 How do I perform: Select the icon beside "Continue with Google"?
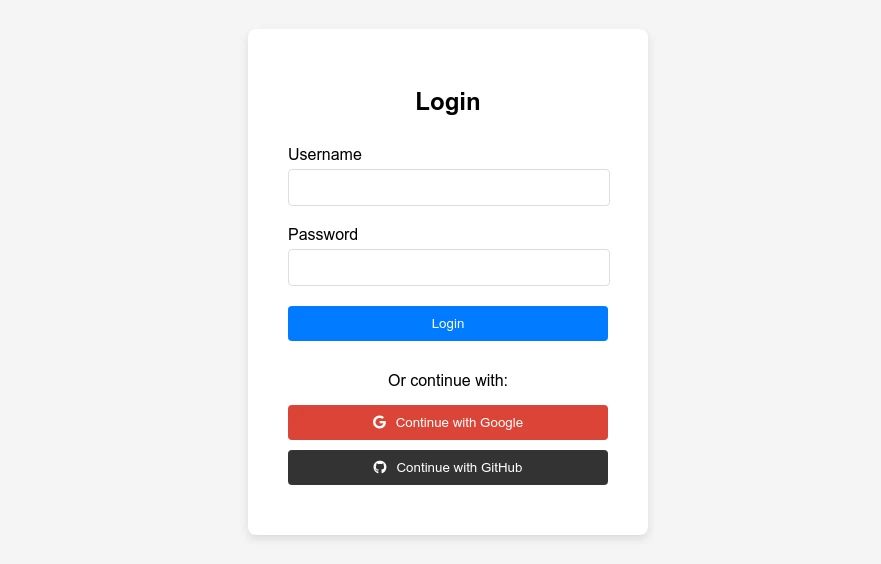click(x=380, y=422)
